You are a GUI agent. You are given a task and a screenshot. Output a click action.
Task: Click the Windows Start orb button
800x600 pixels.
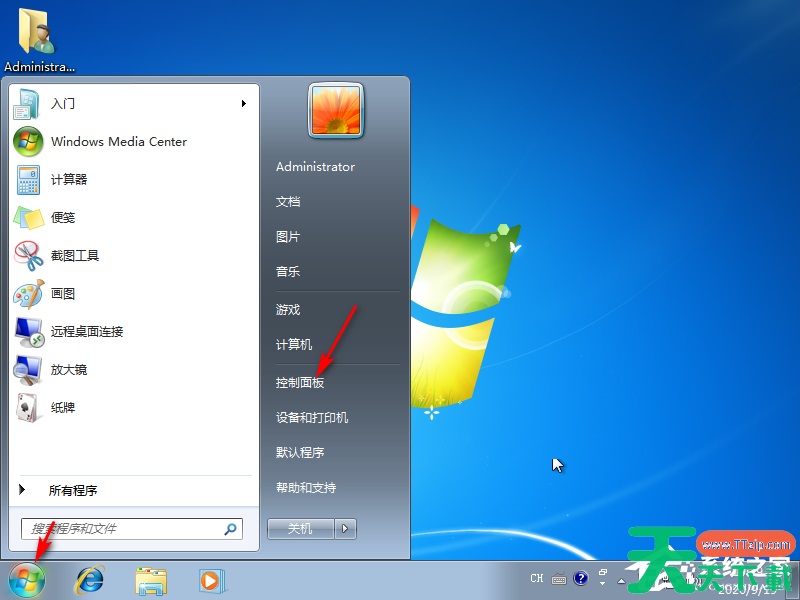pyautogui.click(x=27, y=581)
